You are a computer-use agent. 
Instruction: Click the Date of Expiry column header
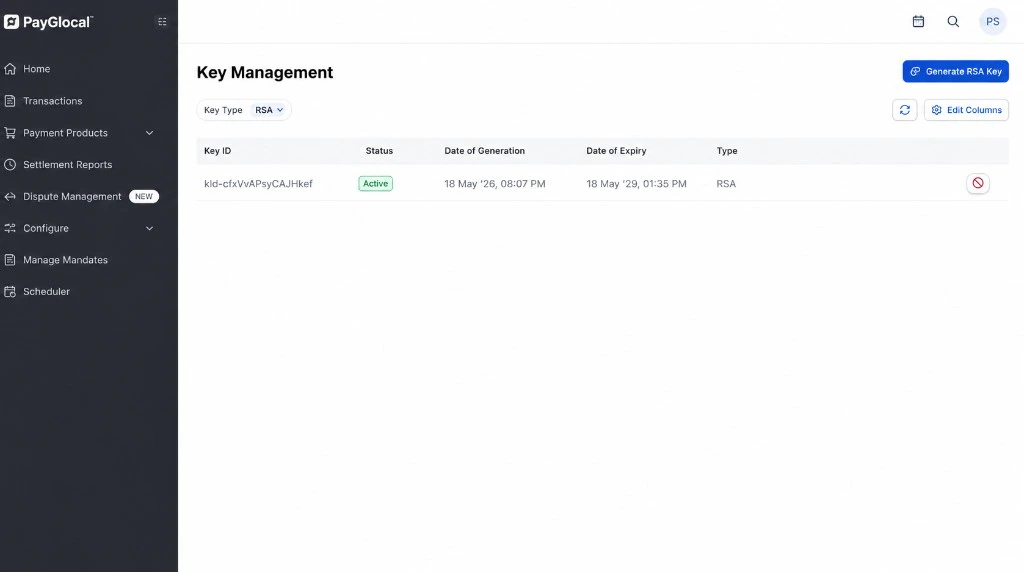coord(616,151)
